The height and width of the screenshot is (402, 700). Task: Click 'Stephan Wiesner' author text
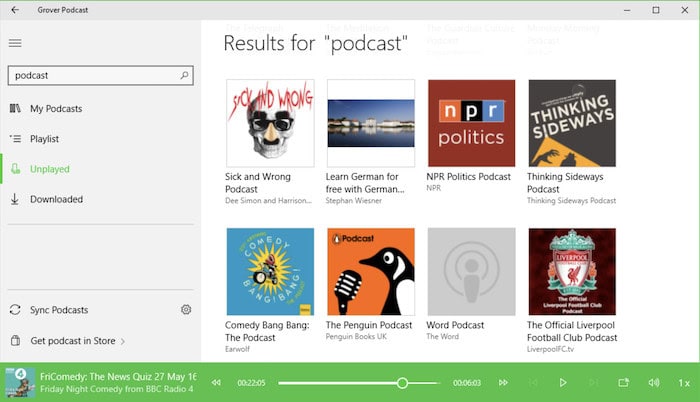pyautogui.click(x=354, y=201)
